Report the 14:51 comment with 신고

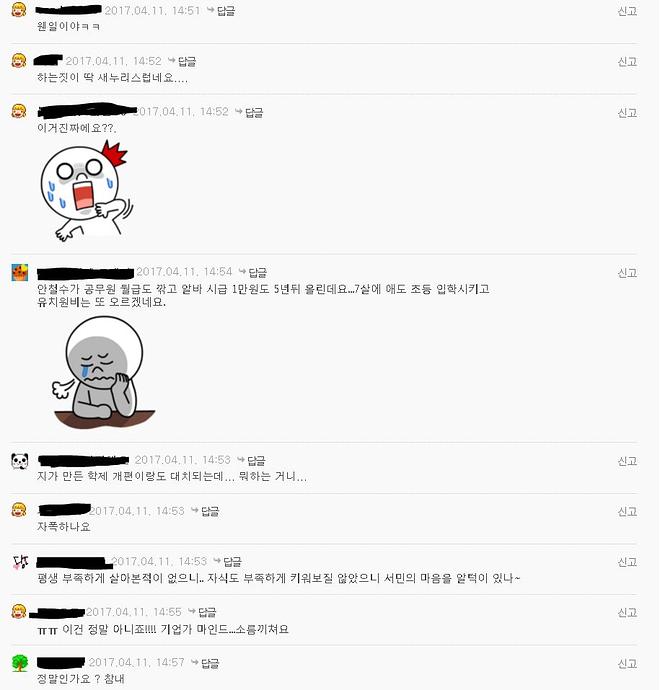pos(627,11)
